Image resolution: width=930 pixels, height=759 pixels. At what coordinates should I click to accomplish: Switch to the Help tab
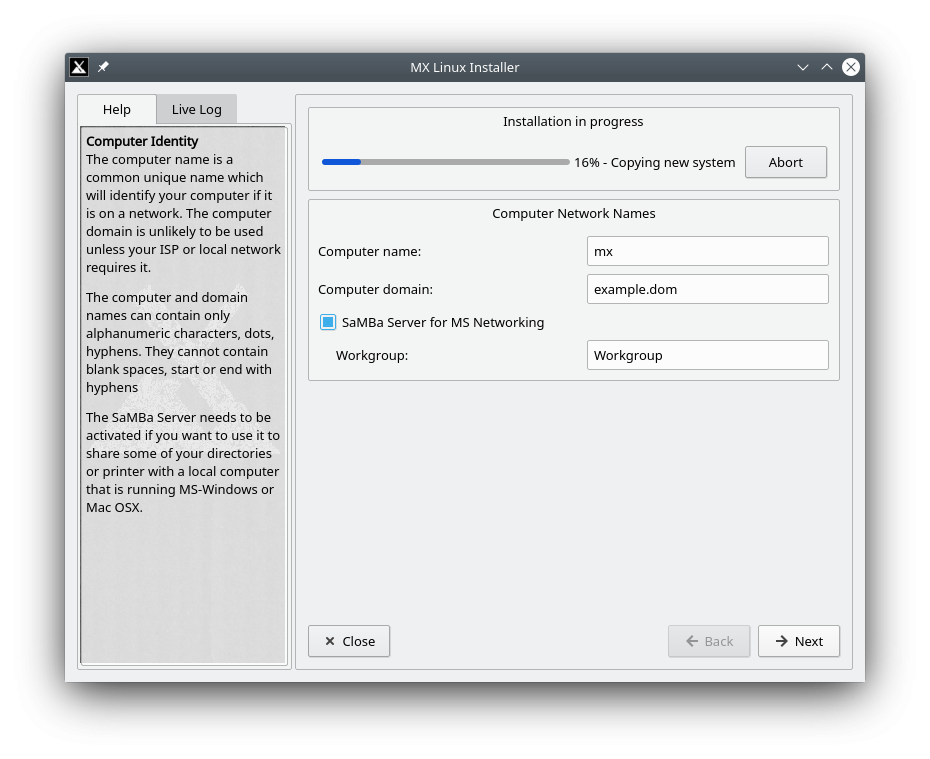click(x=117, y=110)
